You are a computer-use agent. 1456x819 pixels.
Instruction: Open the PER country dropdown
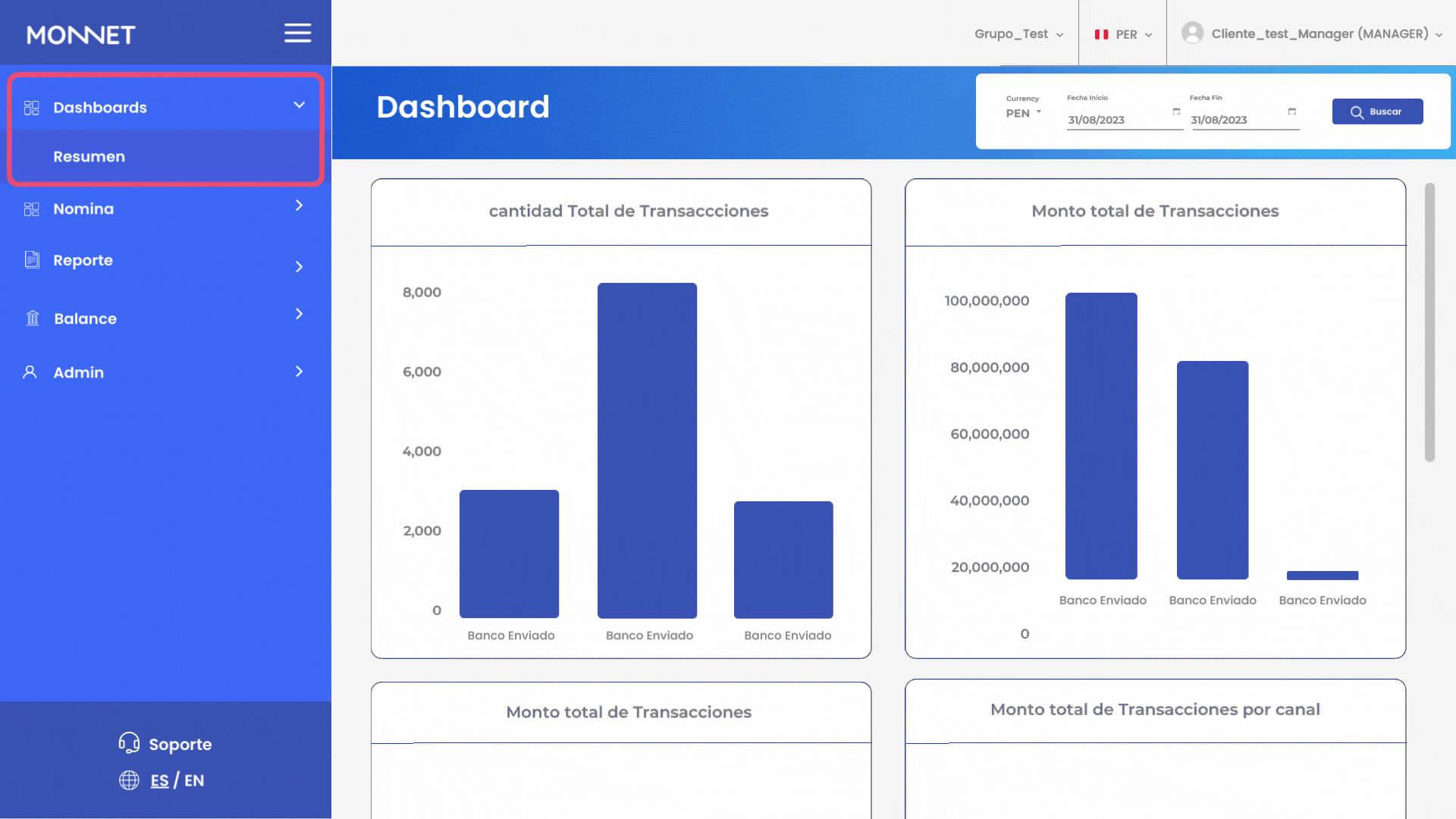(x=1124, y=34)
